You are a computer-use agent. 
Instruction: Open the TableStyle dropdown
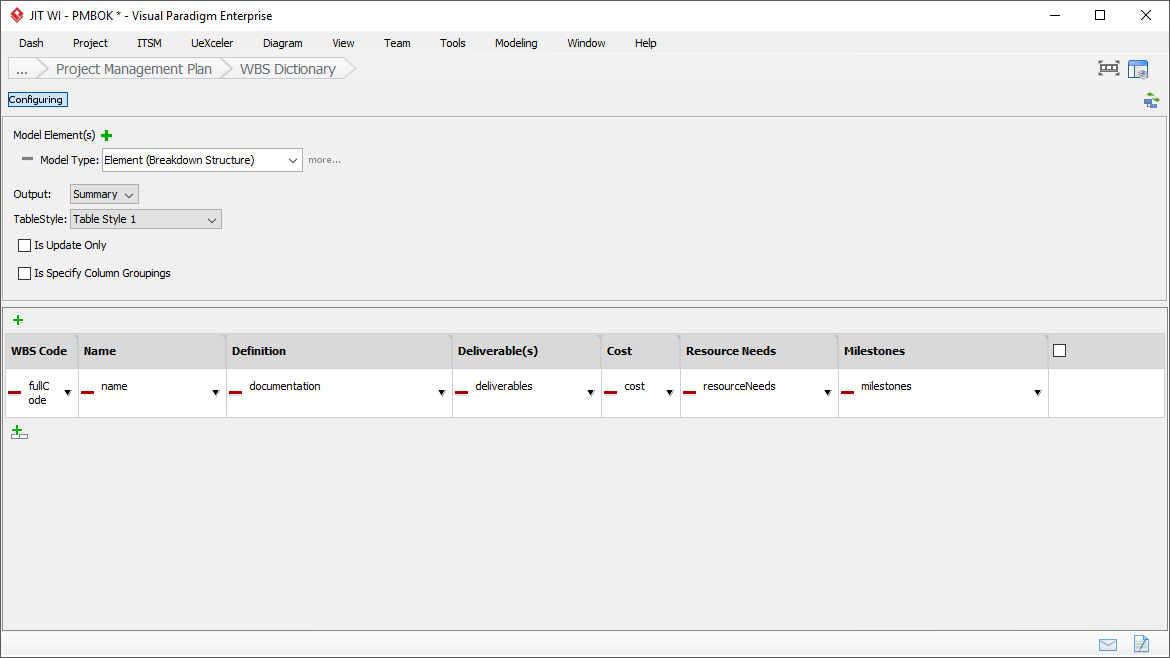pyautogui.click(x=146, y=219)
